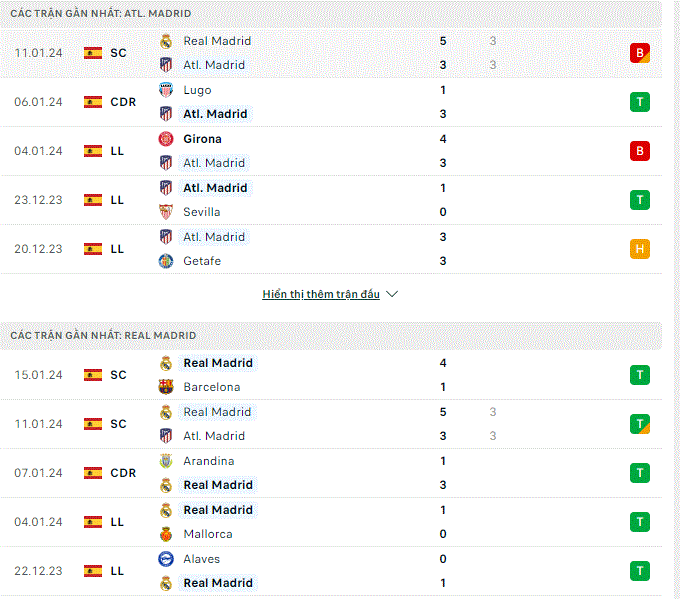Open the 'Hiển thị thêm trận đấu' link
The height and width of the screenshot is (599, 680).
pyautogui.click(x=321, y=294)
